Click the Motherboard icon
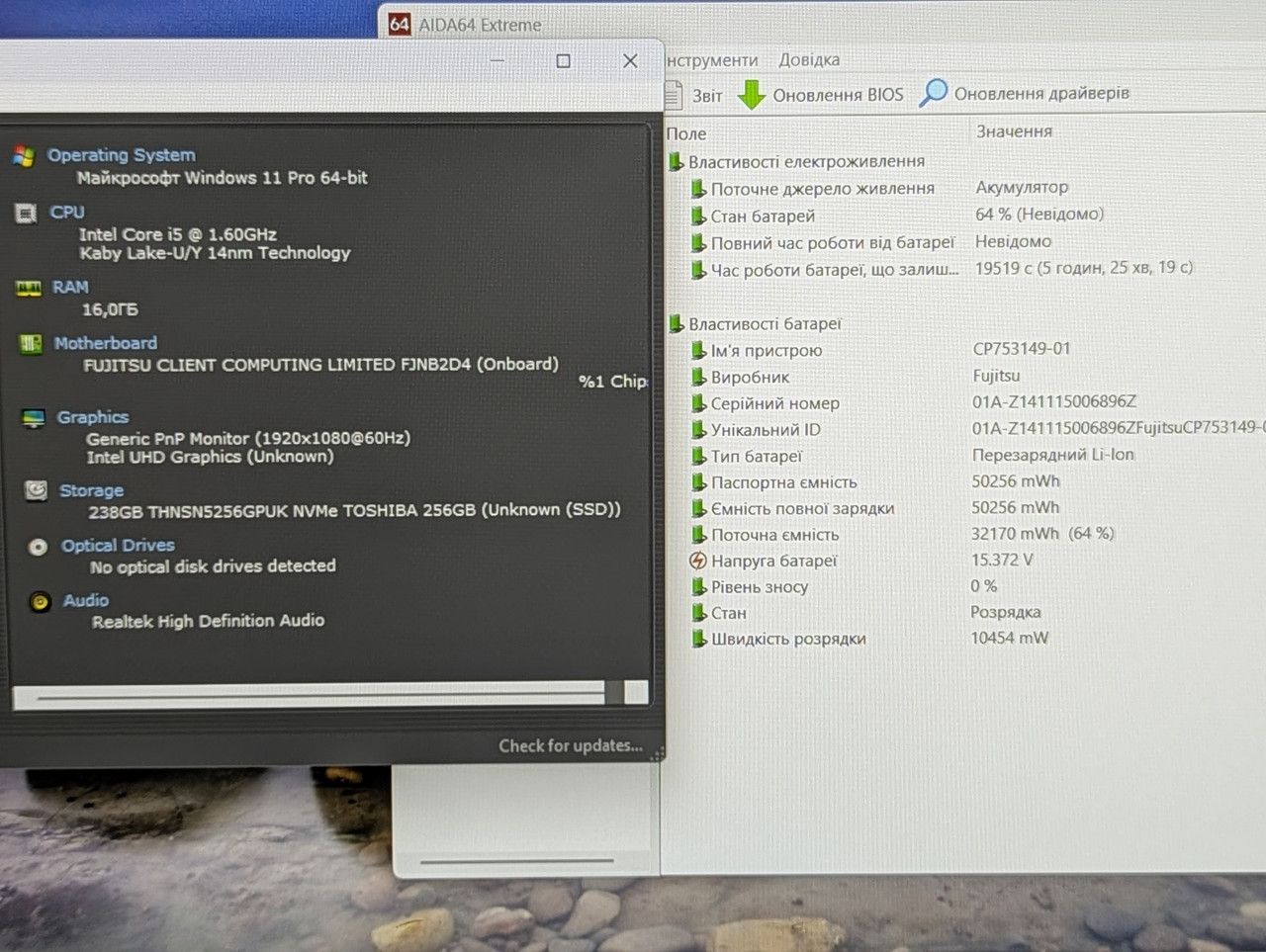 [31, 343]
